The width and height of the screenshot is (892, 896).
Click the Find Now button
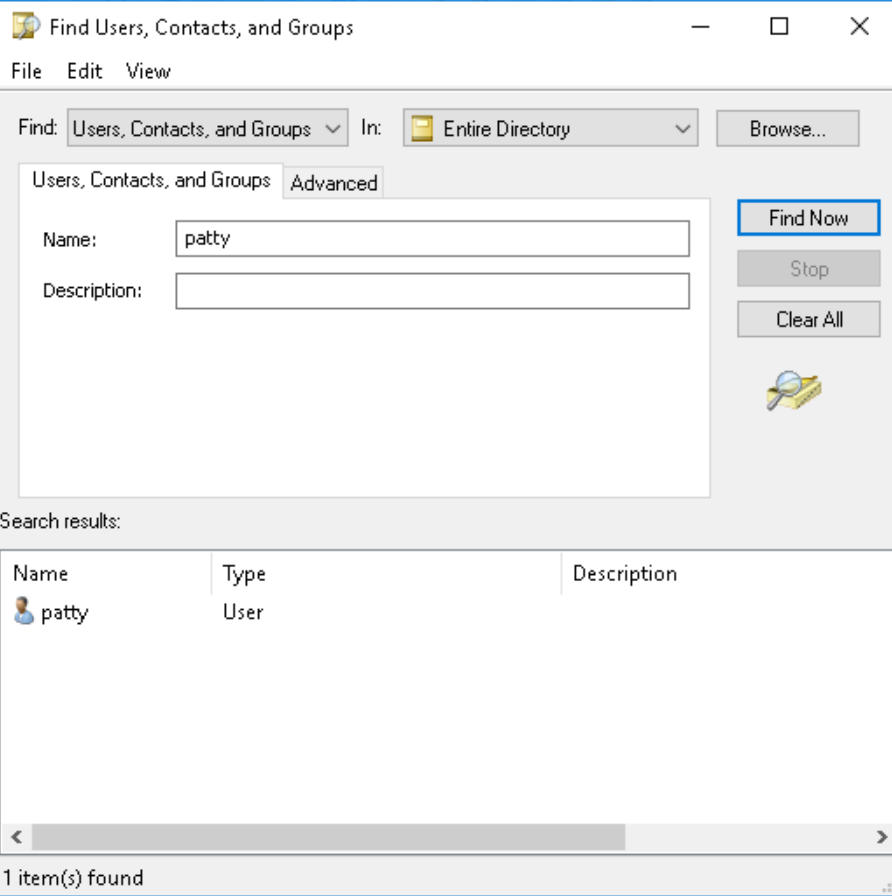809,218
